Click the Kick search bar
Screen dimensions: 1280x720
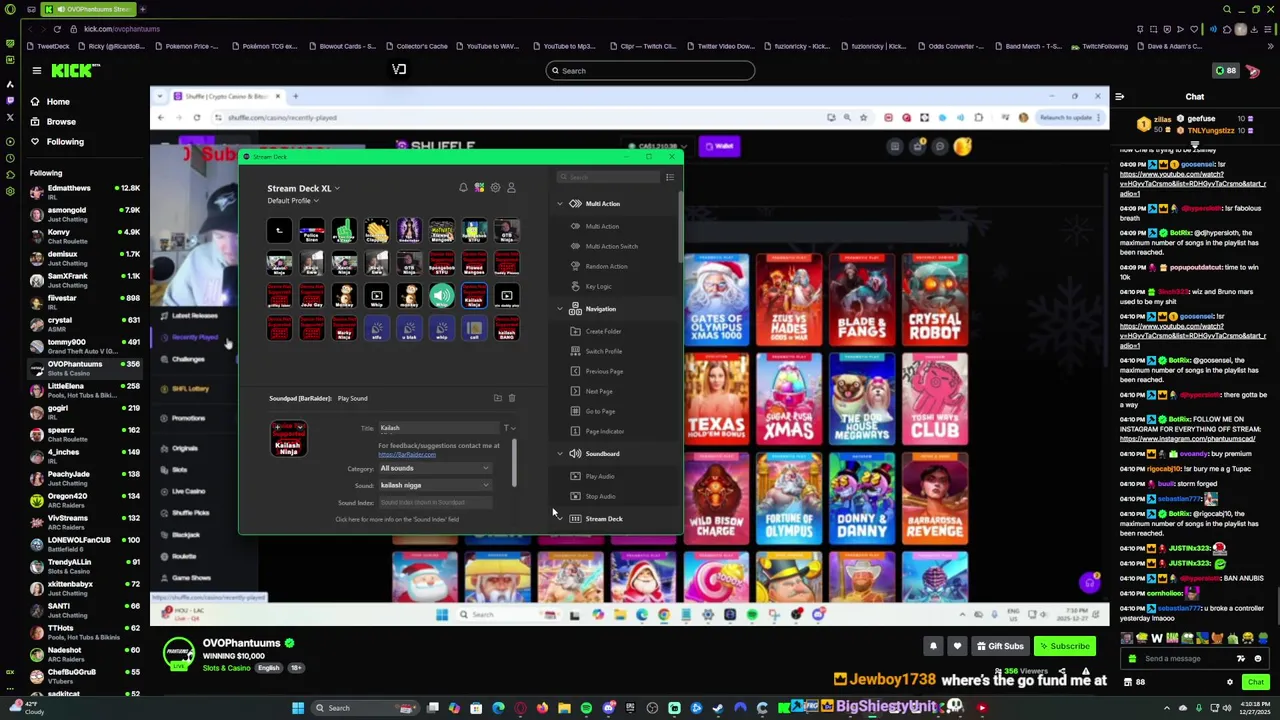[650, 71]
